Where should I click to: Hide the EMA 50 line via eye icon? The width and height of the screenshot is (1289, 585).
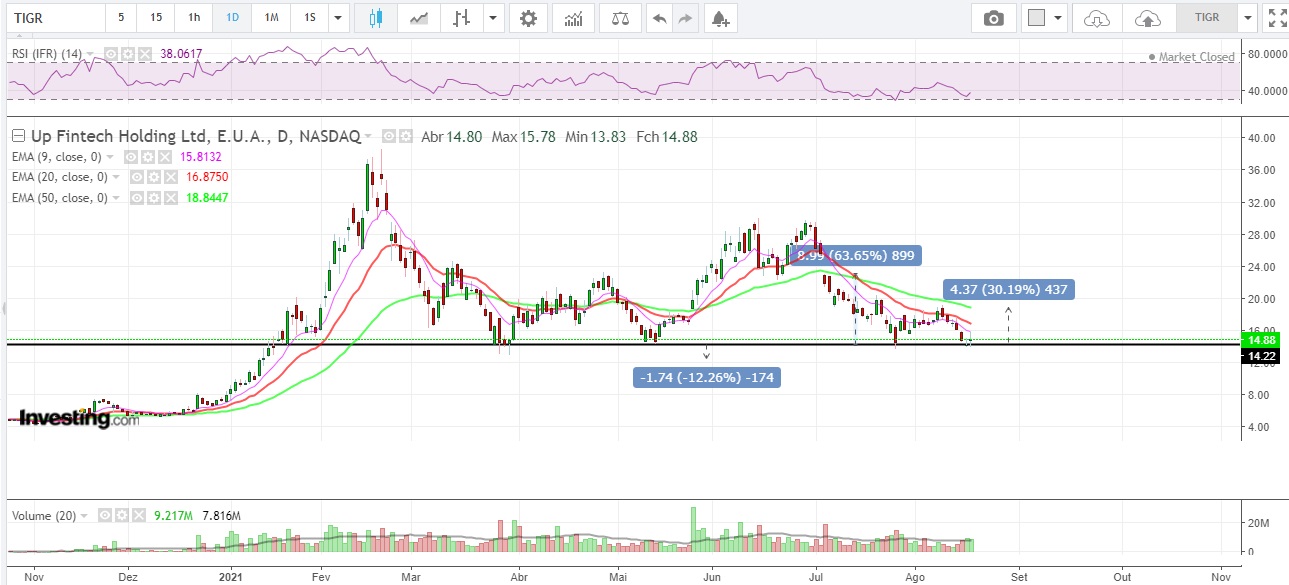[137, 198]
